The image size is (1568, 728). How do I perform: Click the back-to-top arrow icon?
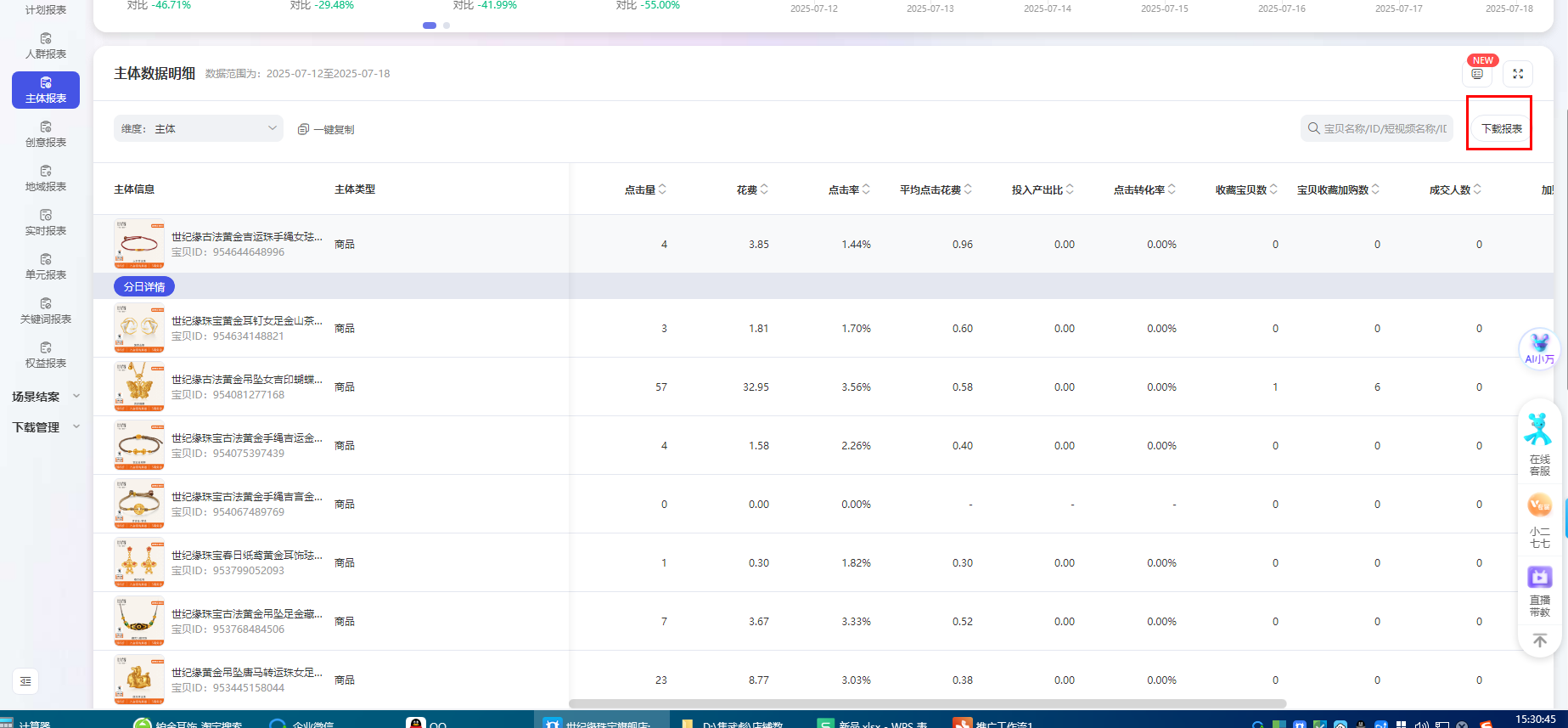[x=1539, y=641]
